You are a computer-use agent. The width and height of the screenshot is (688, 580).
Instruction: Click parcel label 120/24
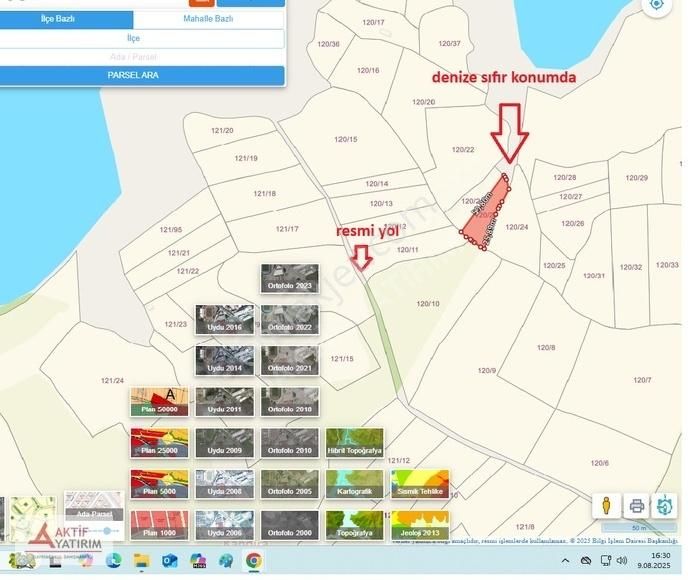tap(517, 227)
